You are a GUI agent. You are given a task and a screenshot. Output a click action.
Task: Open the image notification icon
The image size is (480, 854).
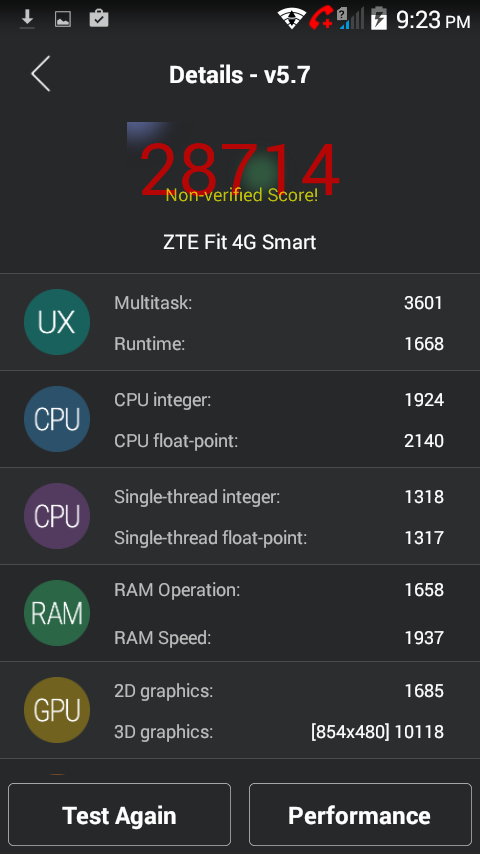pos(63,20)
